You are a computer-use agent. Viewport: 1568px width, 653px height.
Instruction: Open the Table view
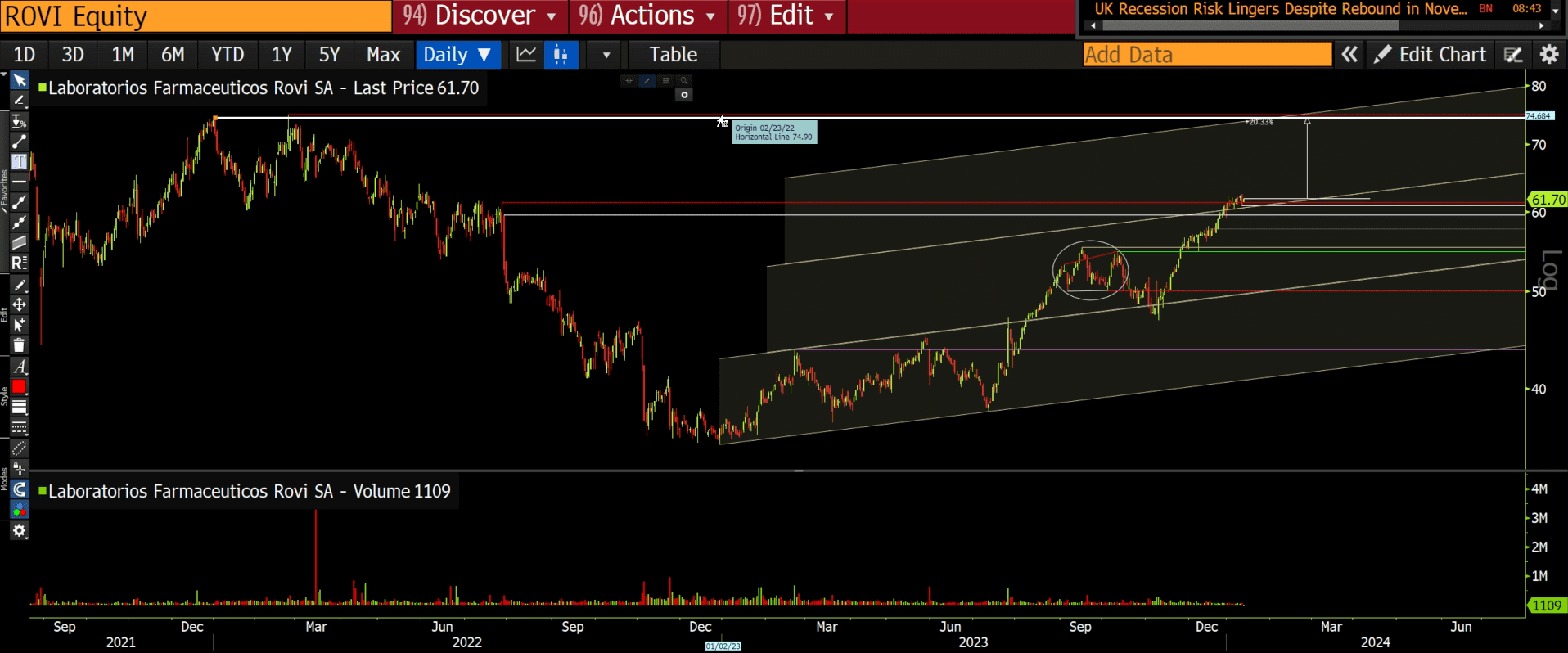[674, 55]
